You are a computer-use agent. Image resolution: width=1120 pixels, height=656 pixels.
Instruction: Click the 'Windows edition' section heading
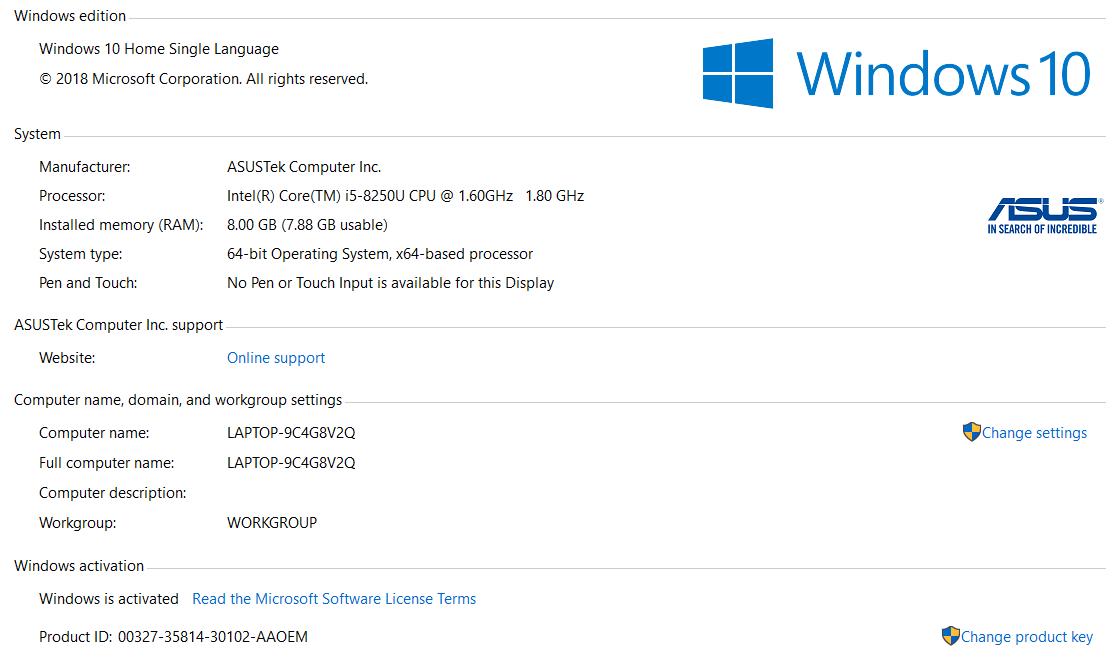(x=70, y=16)
